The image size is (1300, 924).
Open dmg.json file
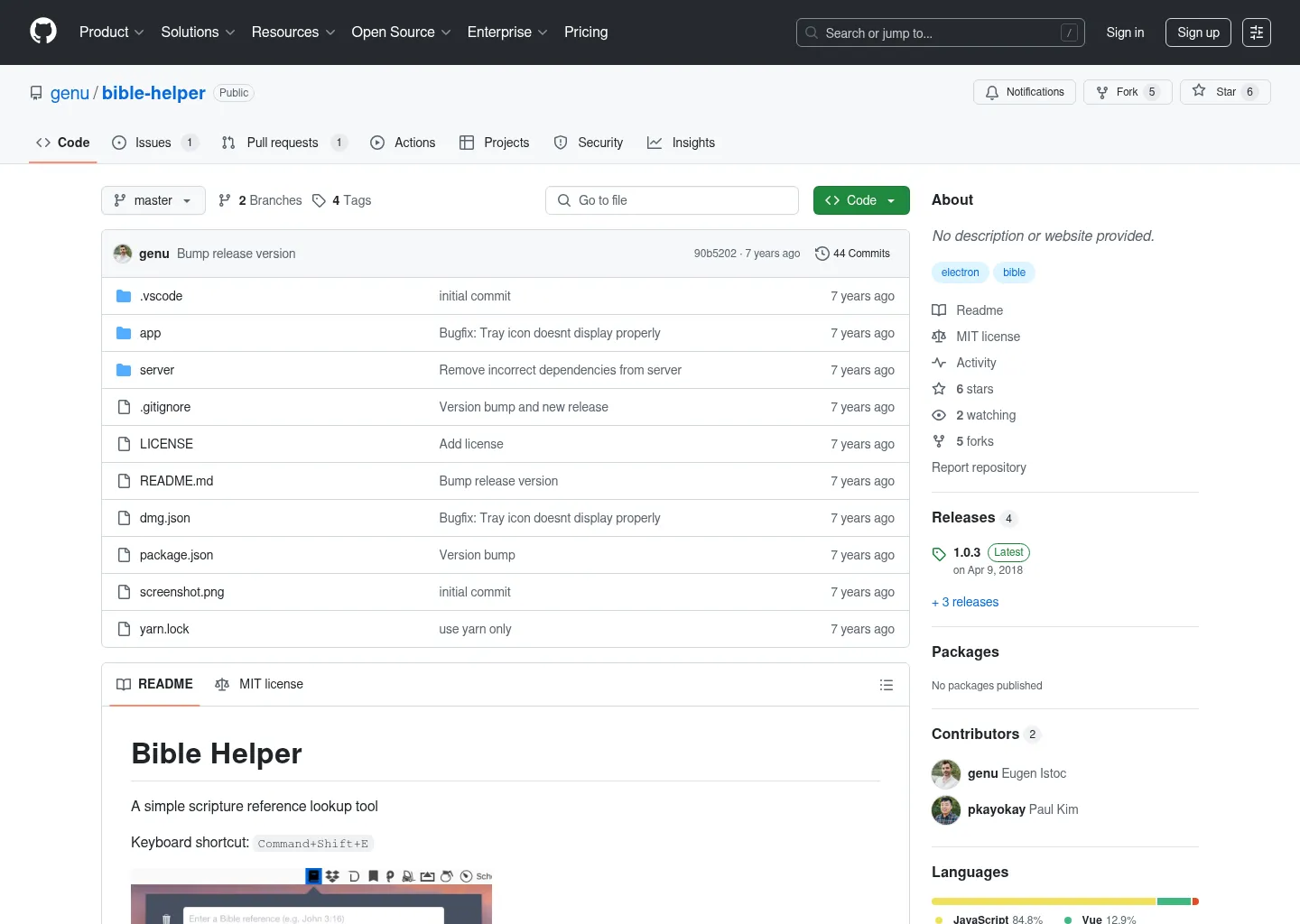coord(164,518)
